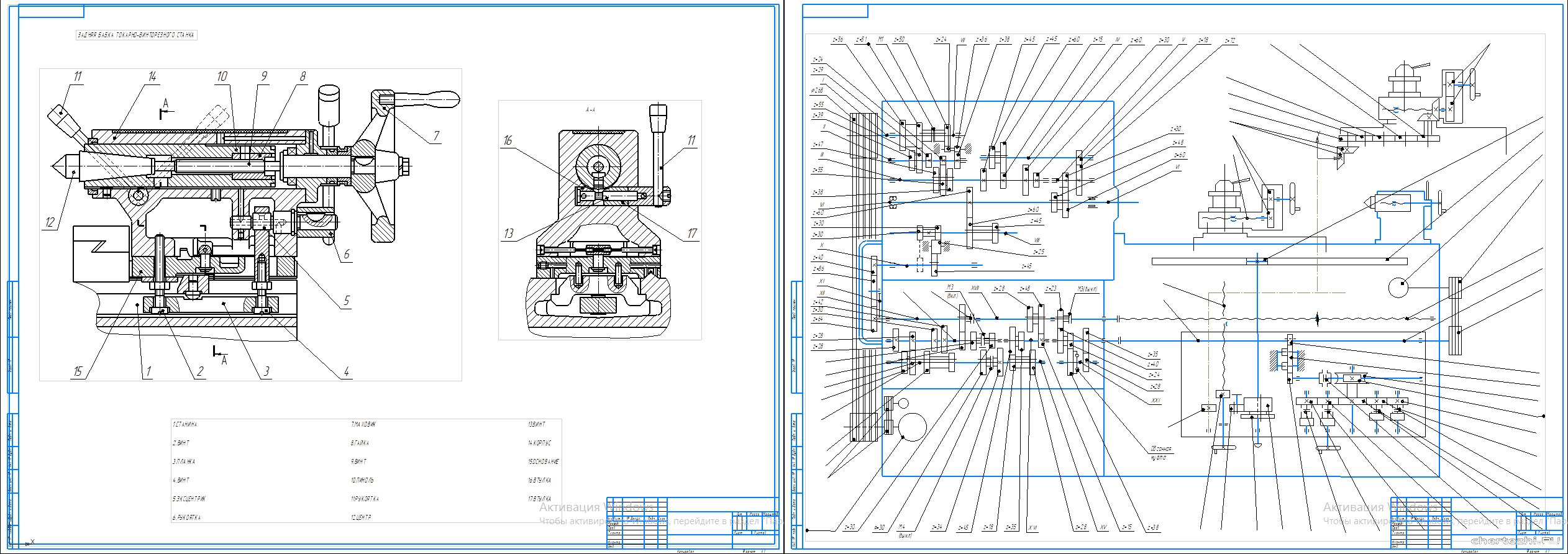The height and width of the screenshot is (554, 1568).
Task: Select callout number 7 pointing to the handwheel
Action: pos(436,135)
